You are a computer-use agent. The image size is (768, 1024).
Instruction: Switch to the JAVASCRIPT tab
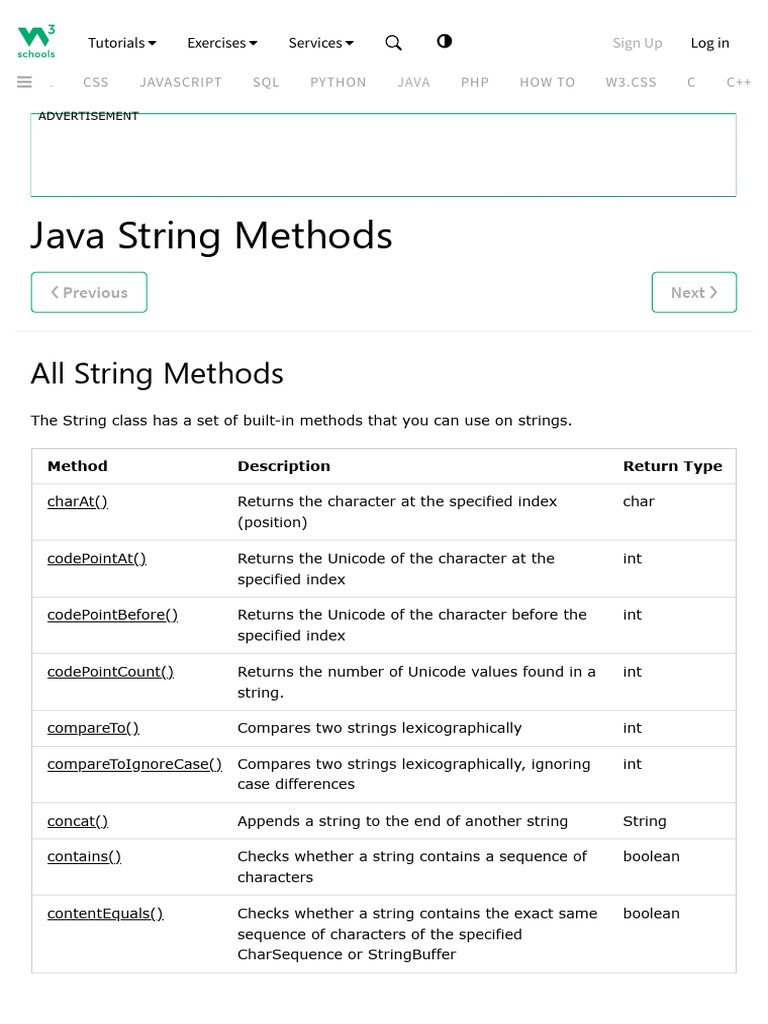[181, 82]
